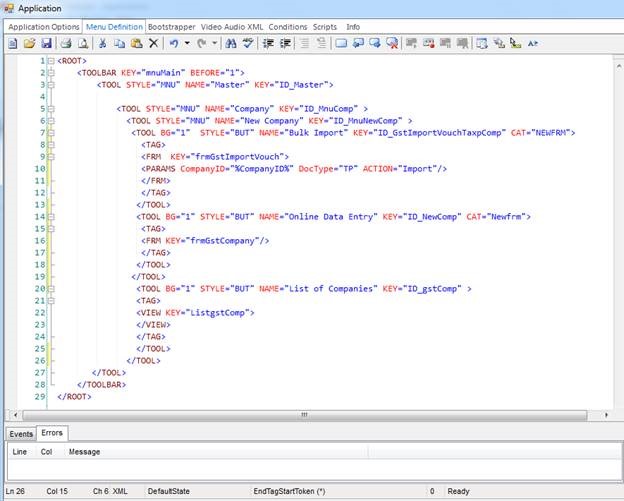Click the Decrease Indent icon
The width and height of the screenshot is (624, 501).
point(285,43)
